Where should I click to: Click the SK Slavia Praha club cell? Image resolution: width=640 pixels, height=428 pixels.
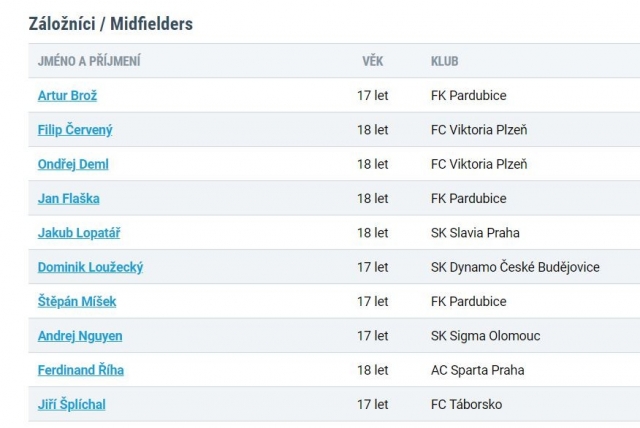475,233
